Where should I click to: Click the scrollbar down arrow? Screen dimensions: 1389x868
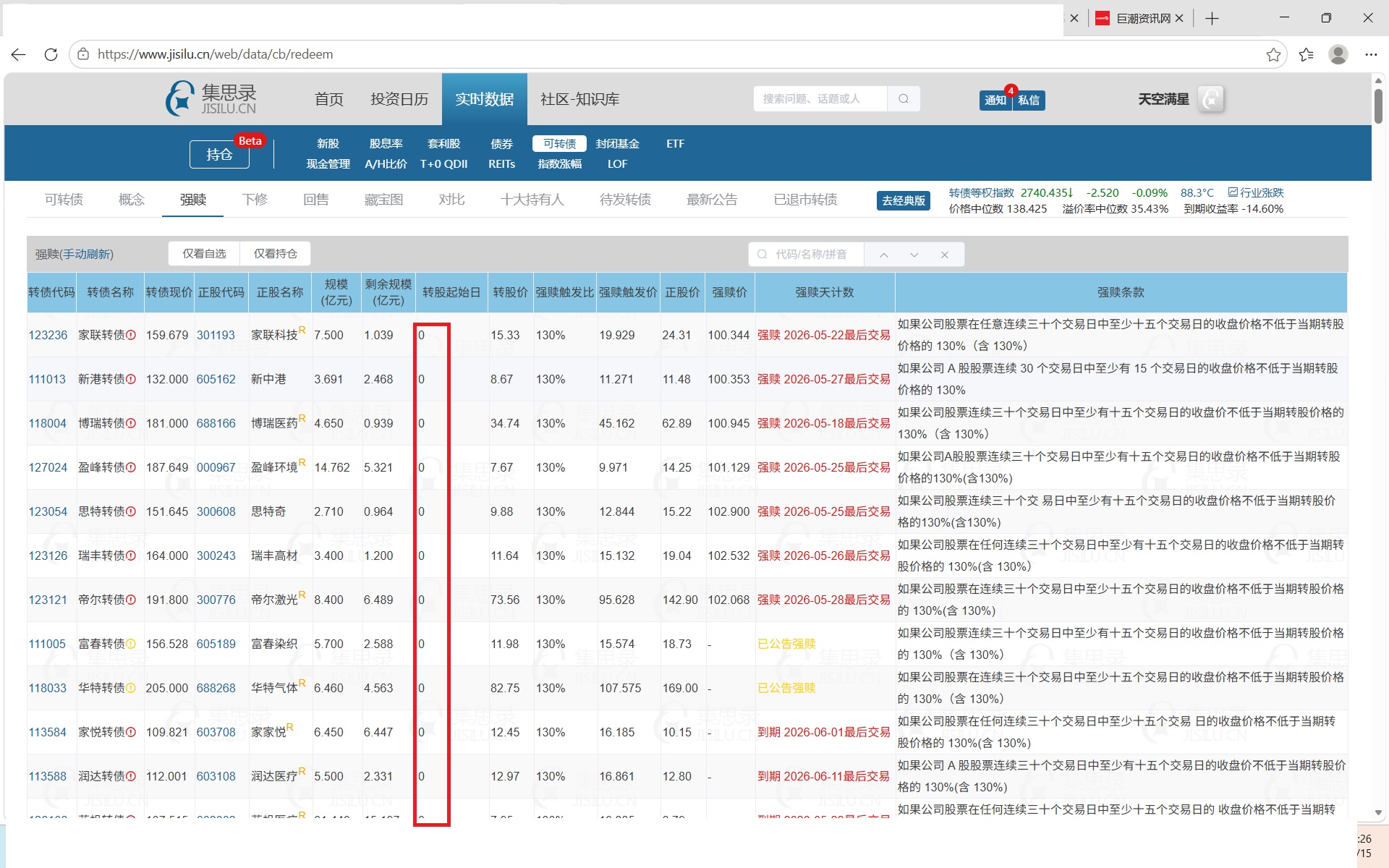1379,813
